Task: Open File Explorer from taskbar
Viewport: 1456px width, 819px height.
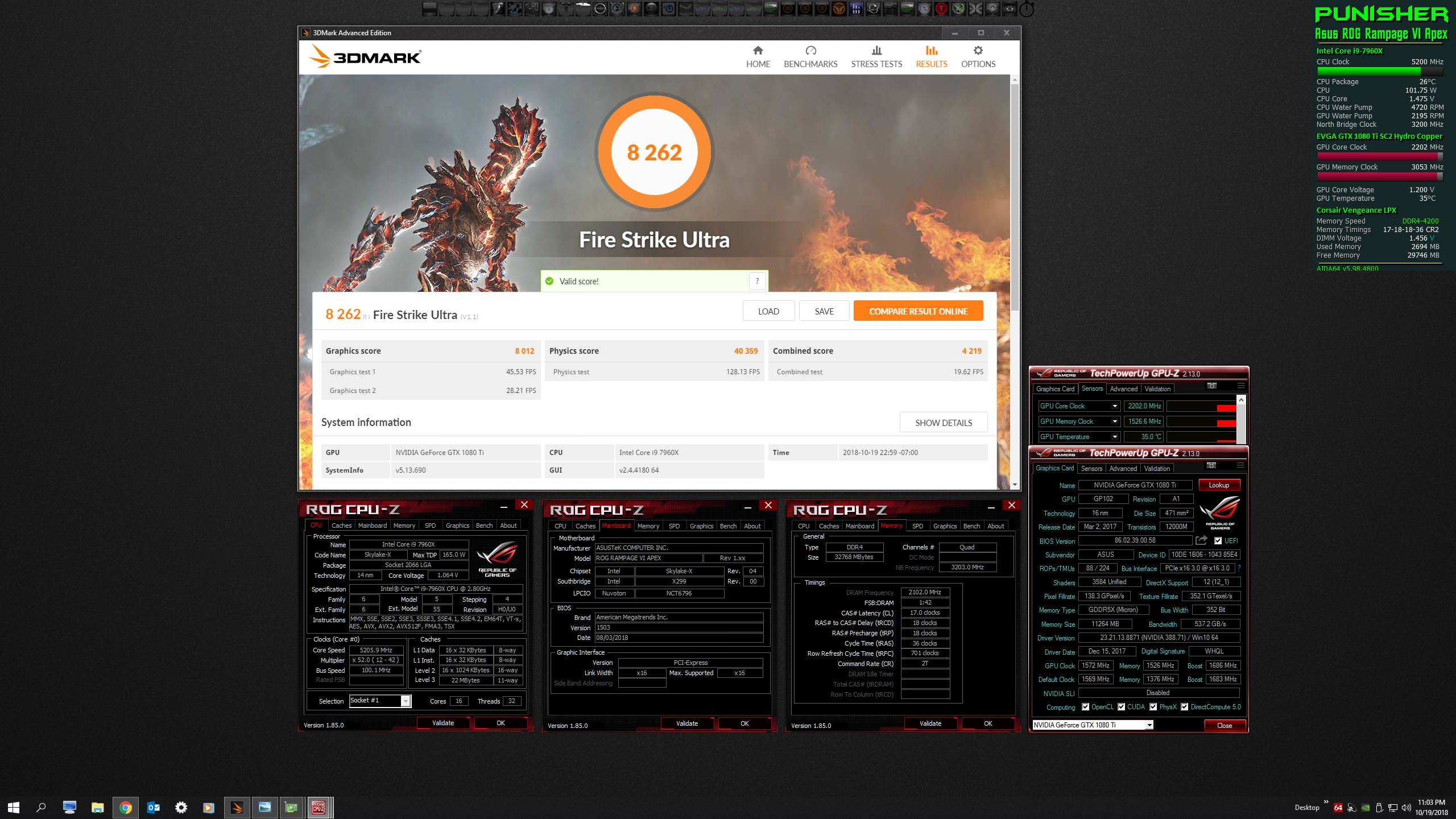Action: 98,807
